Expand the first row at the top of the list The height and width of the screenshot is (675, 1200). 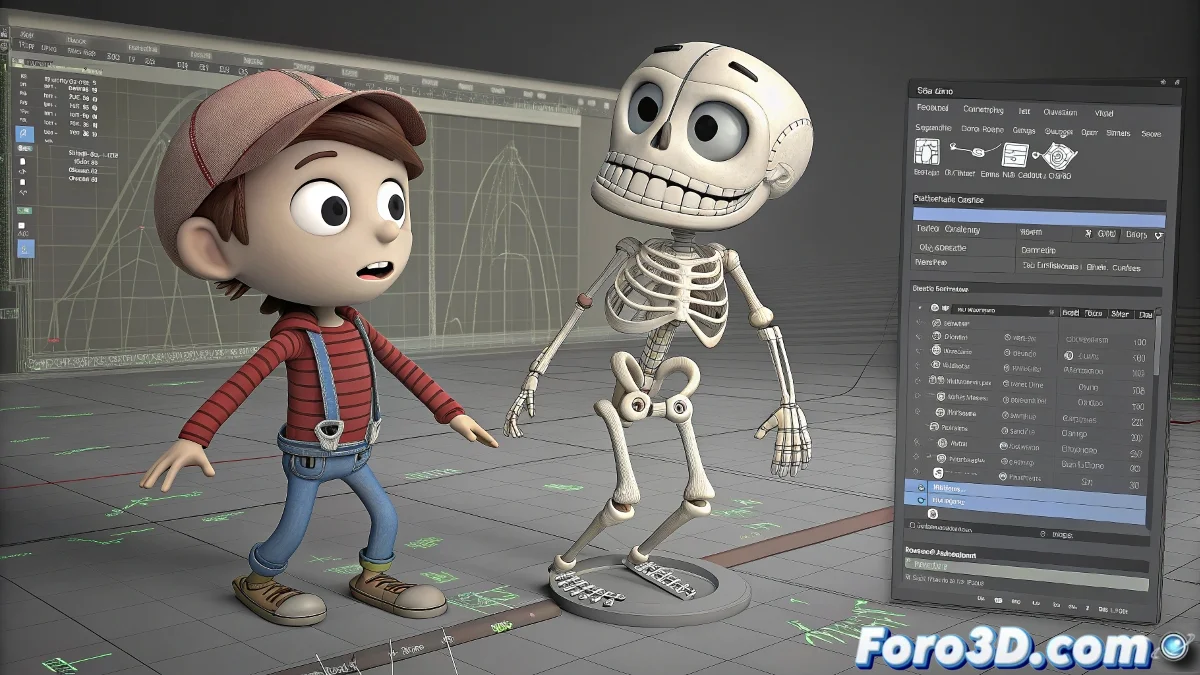click(x=920, y=308)
